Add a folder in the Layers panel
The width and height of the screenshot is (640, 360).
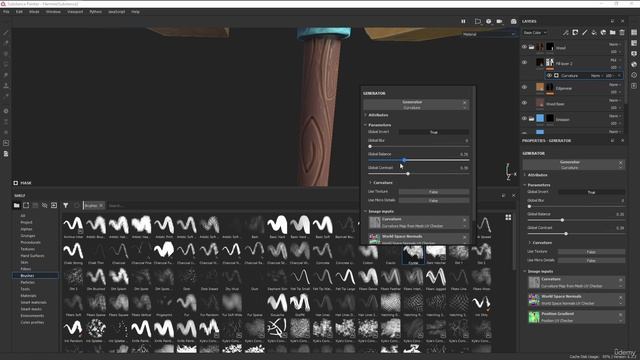pyautogui.click(x=613, y=32)
